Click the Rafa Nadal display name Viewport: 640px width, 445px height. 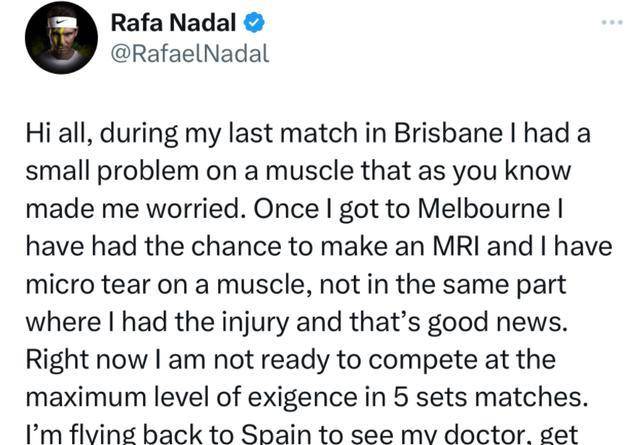pos(173,22)
